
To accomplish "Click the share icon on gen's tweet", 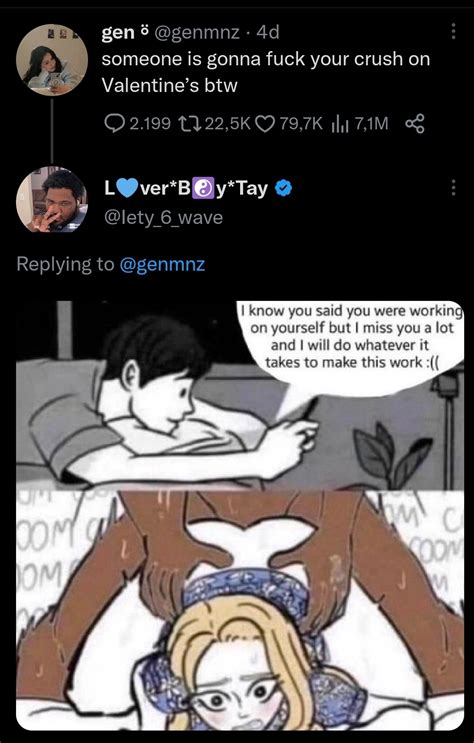I will tap(415, 124).
